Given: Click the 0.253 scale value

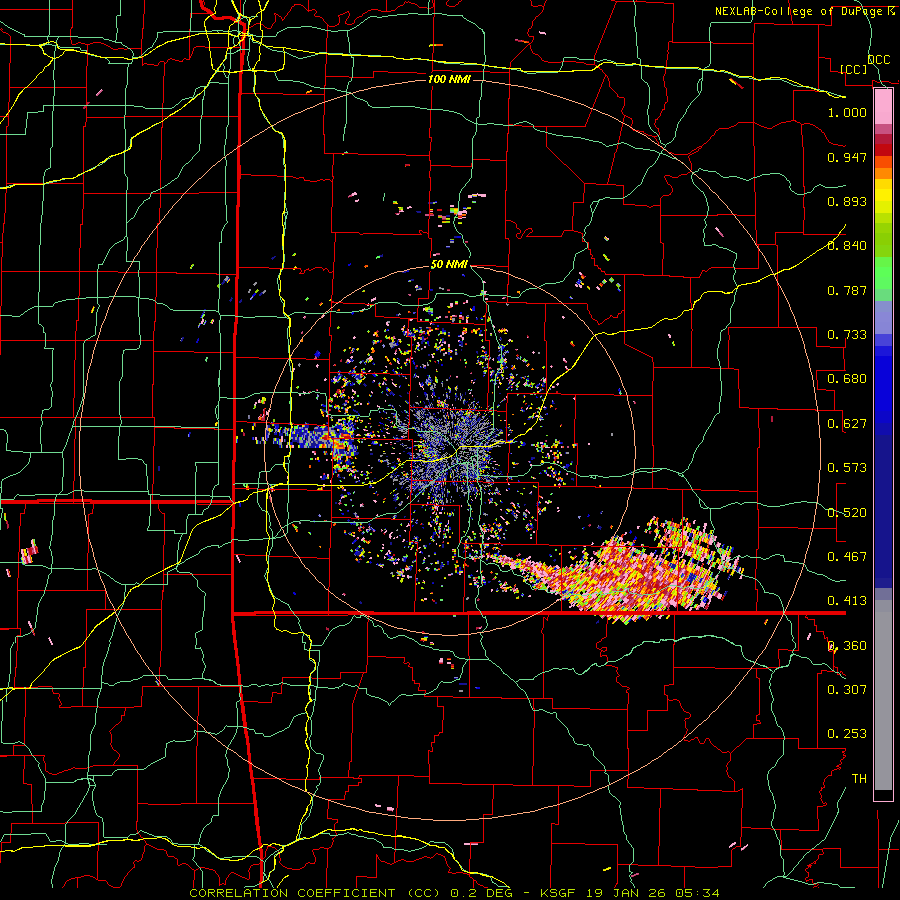Looking at the screenshot, I should (847, 734).
